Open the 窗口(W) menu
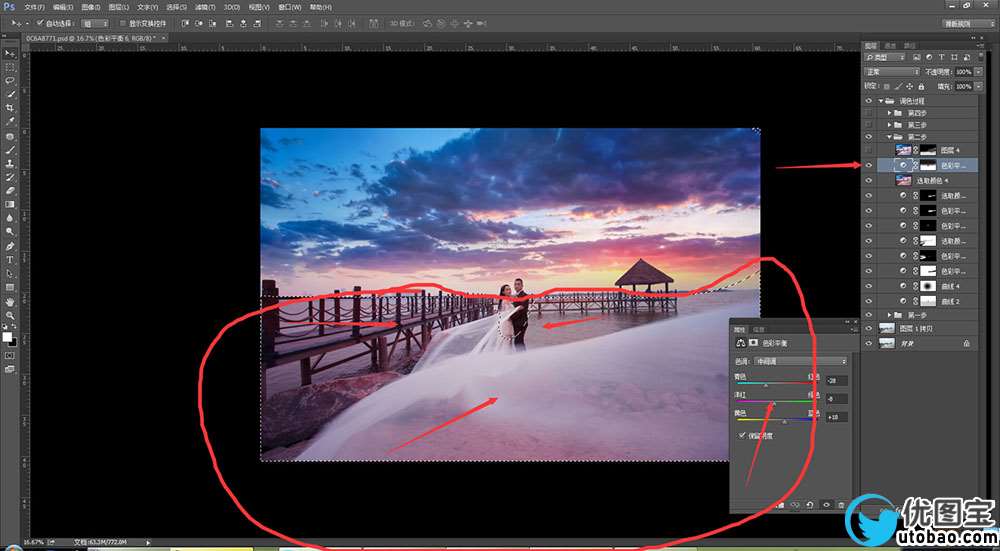The height and width of the screenshot is (551, 1000). pyautogui.click(x=290, y=7)
